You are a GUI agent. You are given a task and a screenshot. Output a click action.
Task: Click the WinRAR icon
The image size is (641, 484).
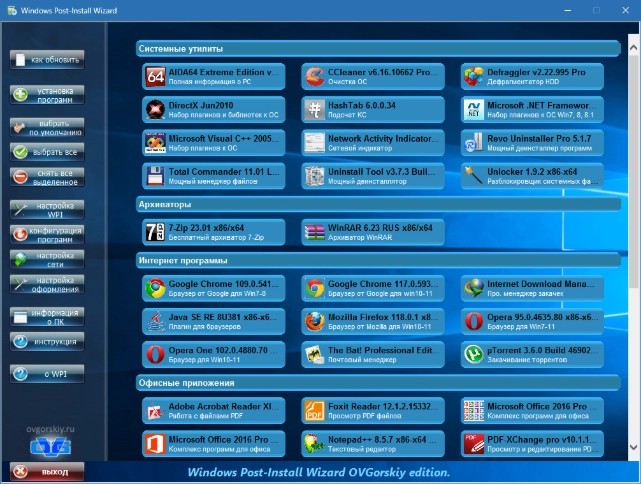[x=314, y=233]
